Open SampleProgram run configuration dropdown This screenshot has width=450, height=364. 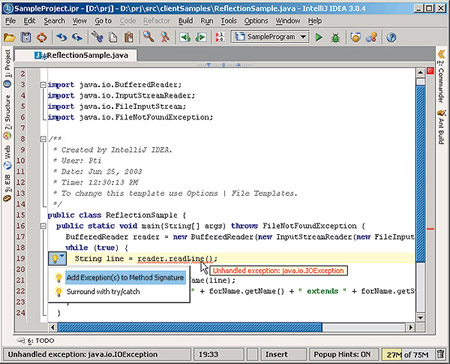coord(270,37)
